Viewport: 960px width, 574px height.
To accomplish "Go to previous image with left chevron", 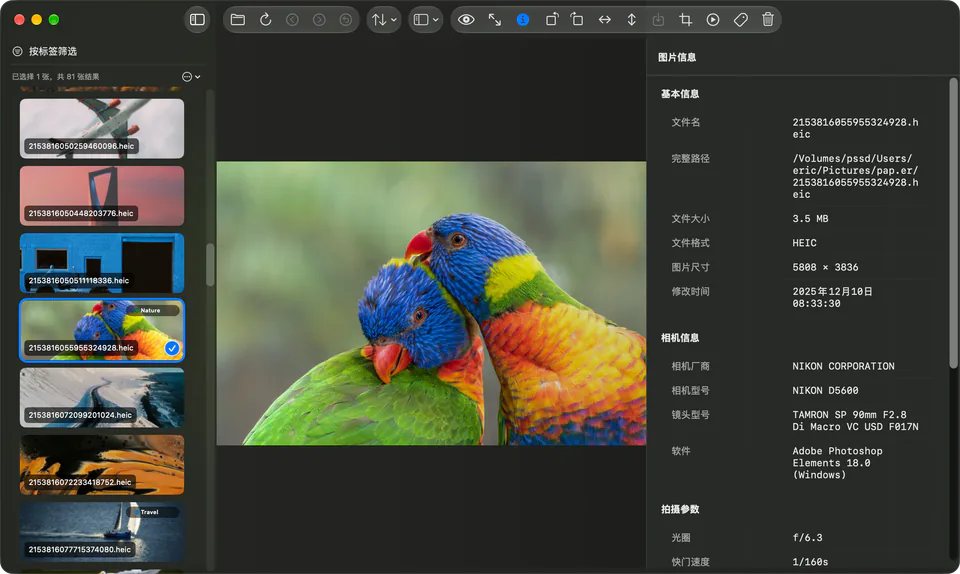I will [292, 20].
